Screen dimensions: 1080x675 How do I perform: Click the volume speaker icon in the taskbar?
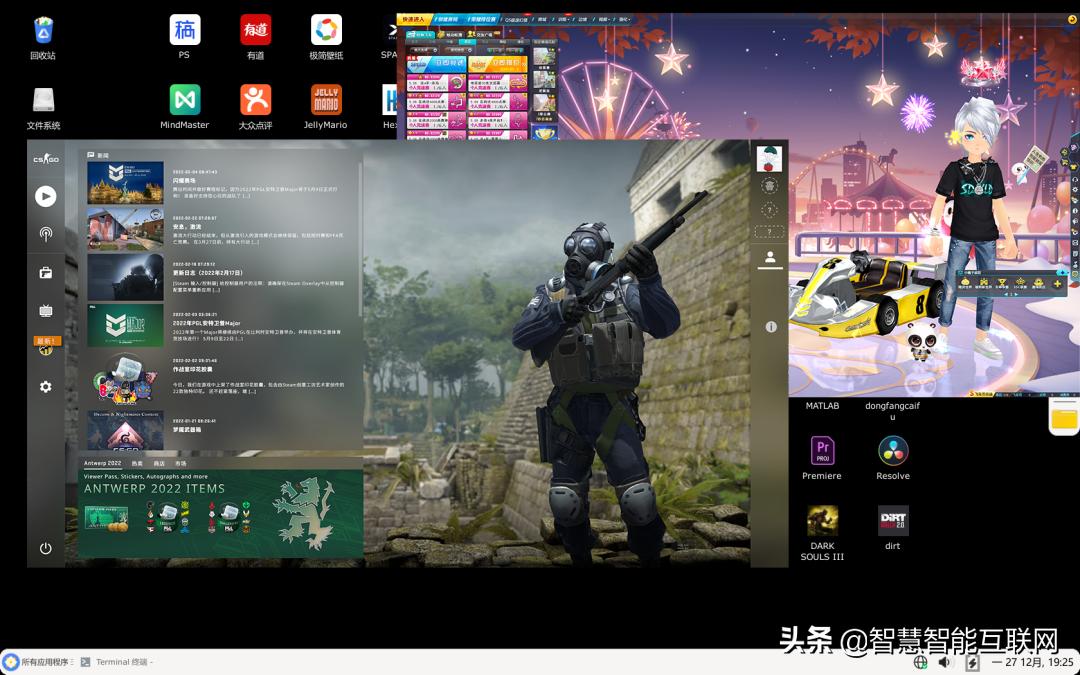point(944,662)
